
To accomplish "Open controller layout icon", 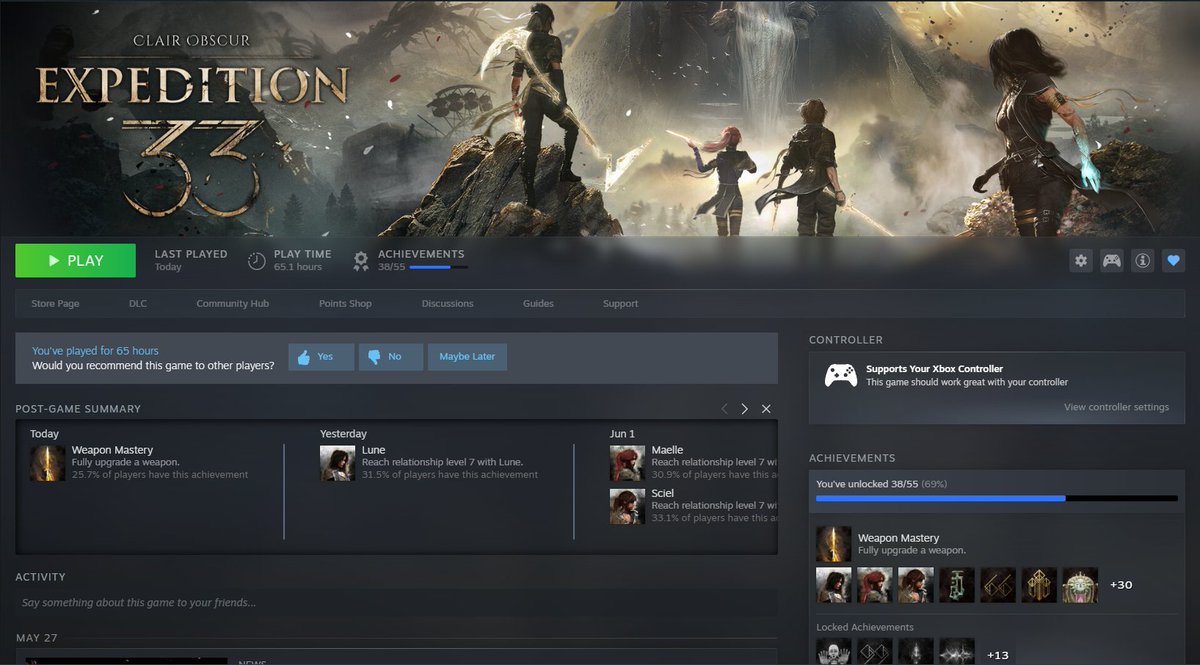I will (x=1112, y=261).
